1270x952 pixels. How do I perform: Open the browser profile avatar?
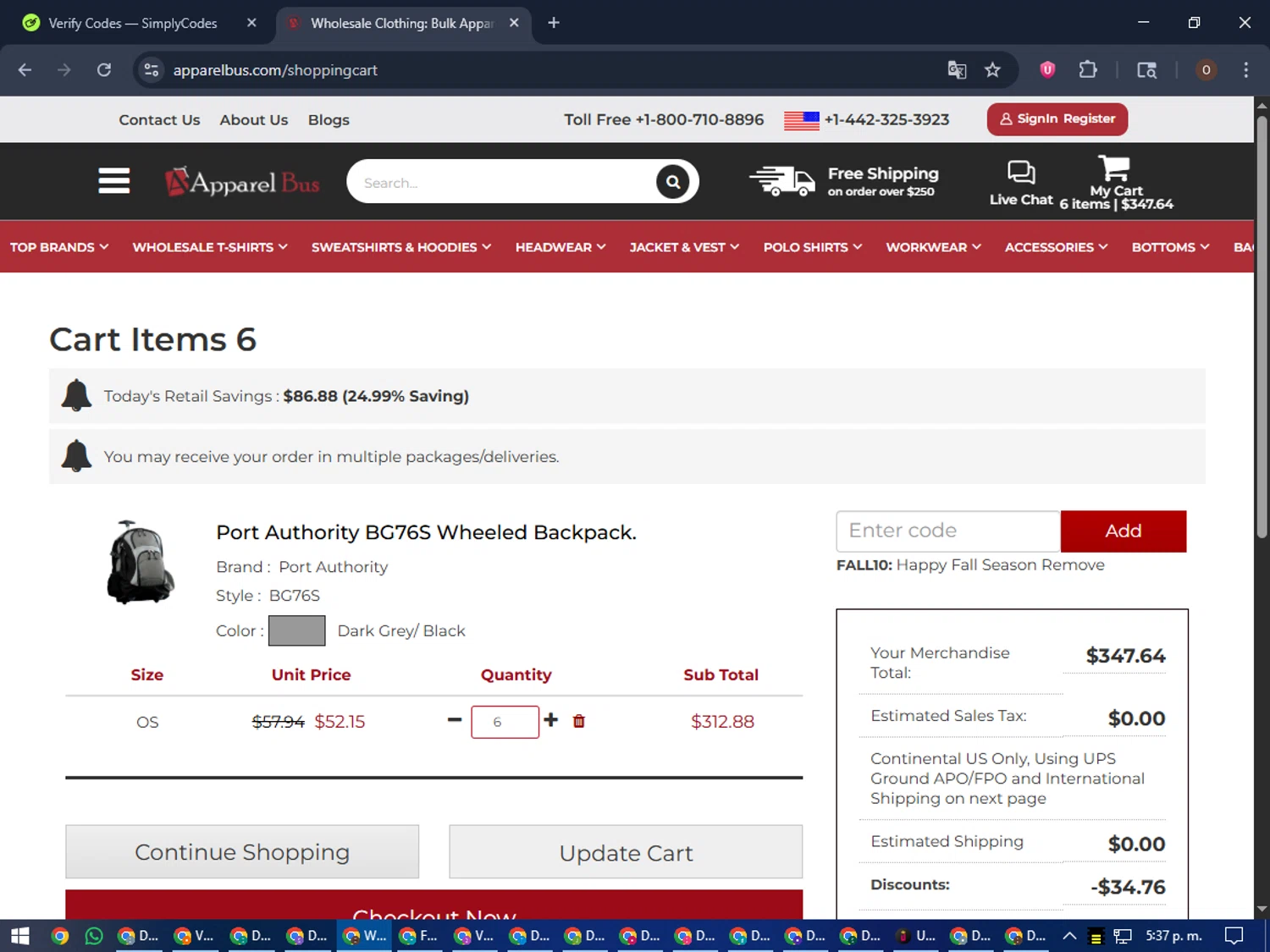[1206, 70]
